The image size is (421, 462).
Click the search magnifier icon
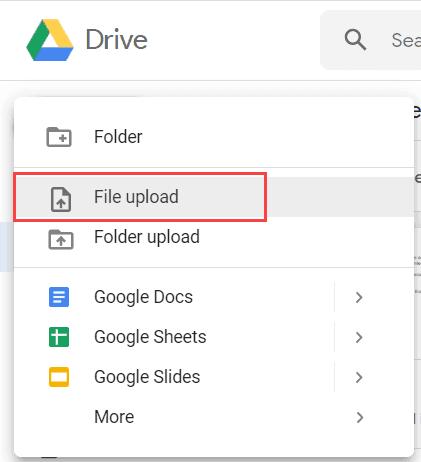355,40
